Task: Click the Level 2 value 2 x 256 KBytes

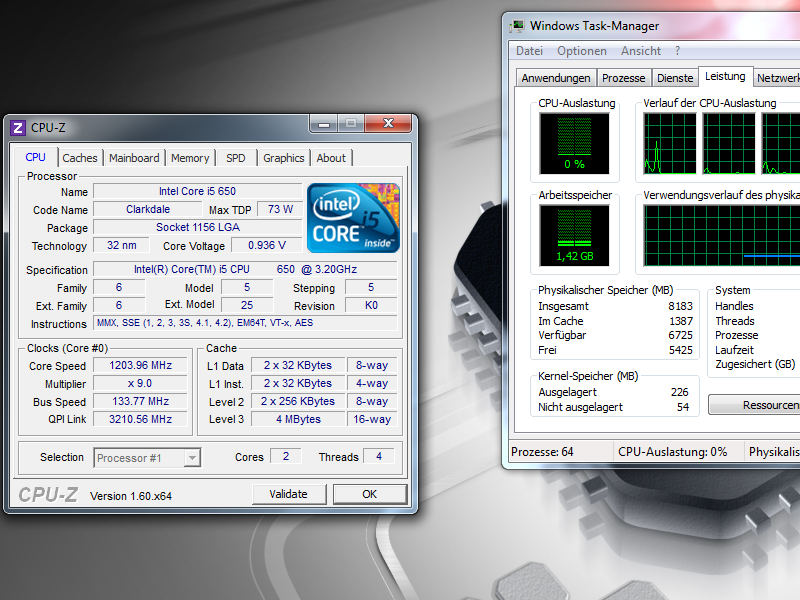Action: (x=298, y=401)
